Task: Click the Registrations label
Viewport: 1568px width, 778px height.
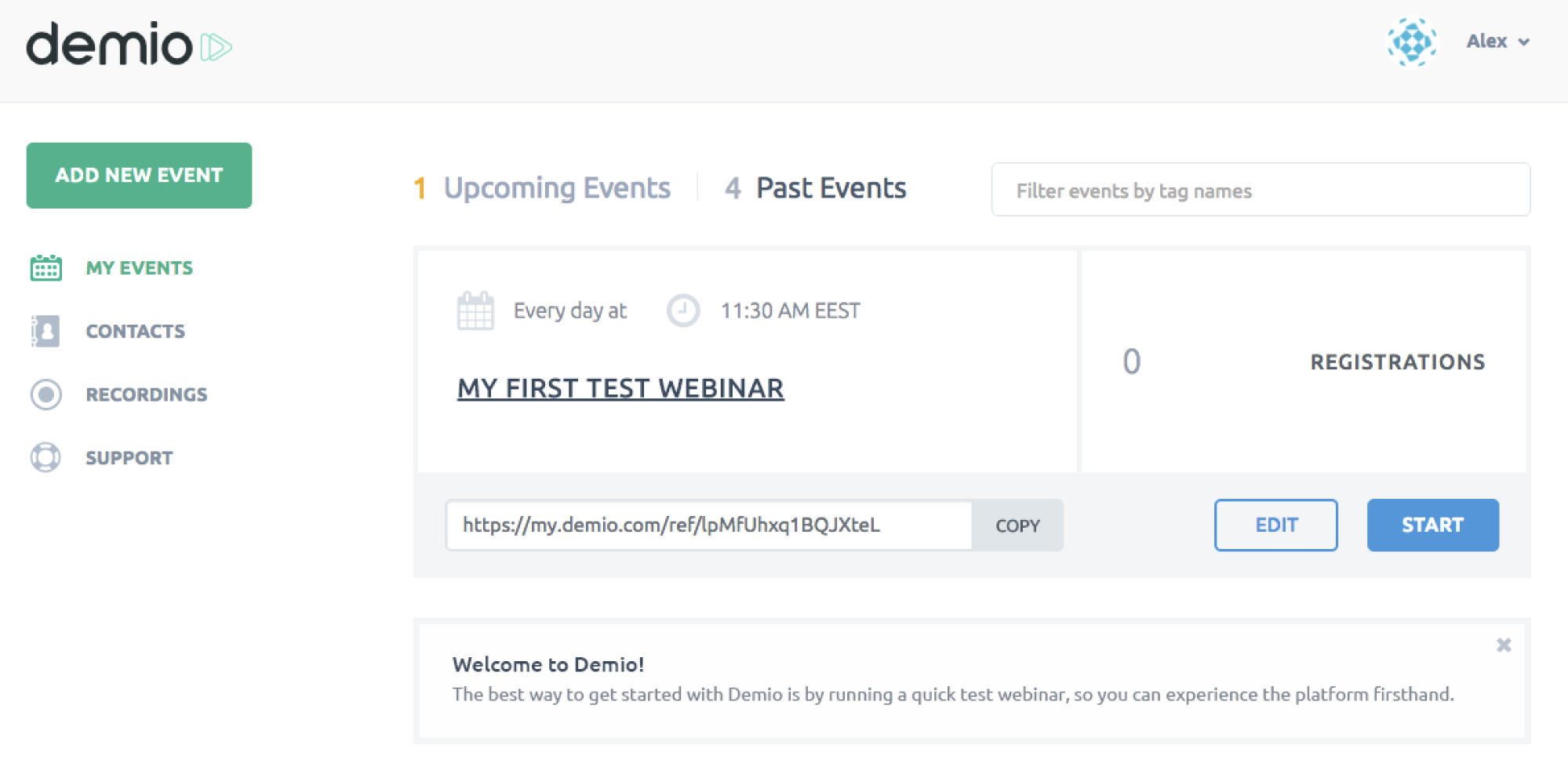Action: point(1398,362)
